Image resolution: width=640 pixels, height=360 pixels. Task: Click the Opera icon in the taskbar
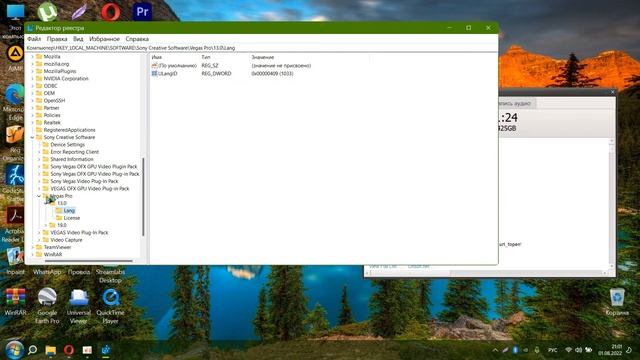coord(69,350)
